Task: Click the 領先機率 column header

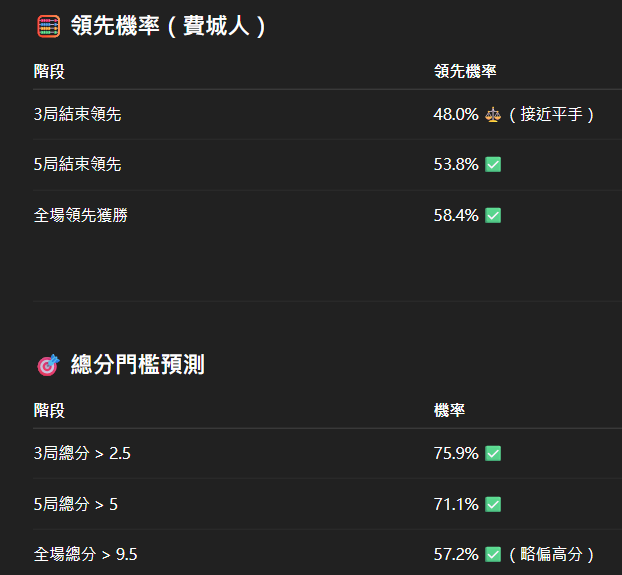Action: pyautogui.click(x=465, y=71)
